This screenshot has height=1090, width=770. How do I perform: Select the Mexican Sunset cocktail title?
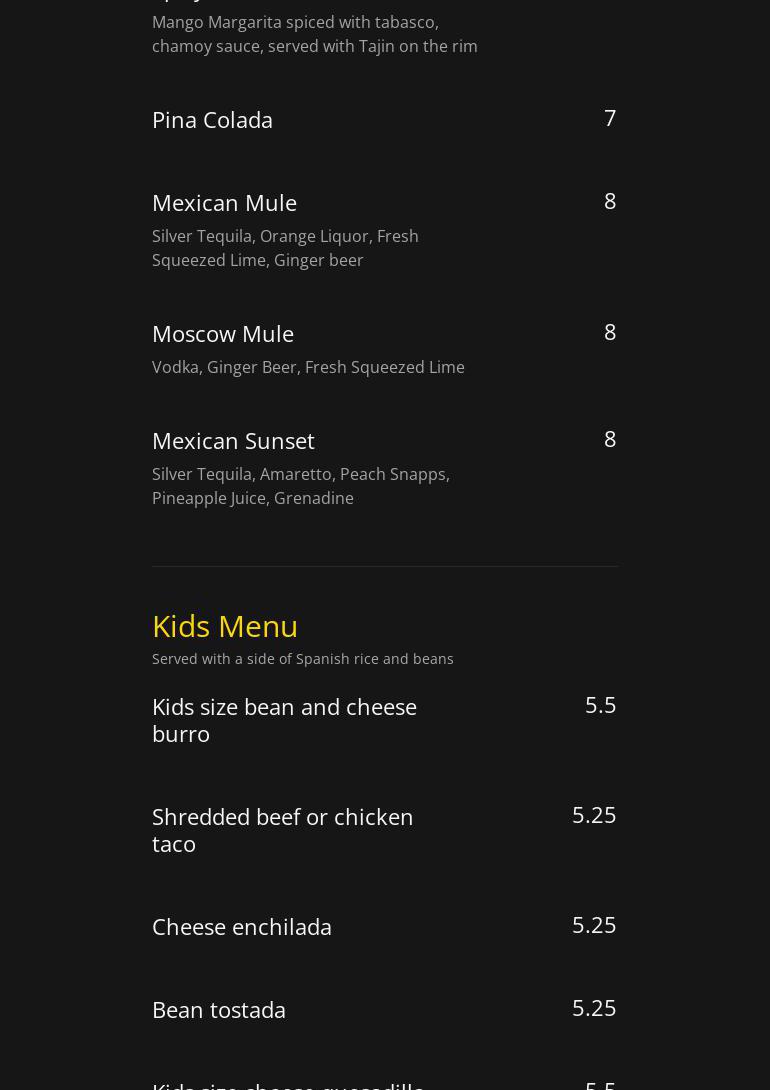tap(233, 441)
